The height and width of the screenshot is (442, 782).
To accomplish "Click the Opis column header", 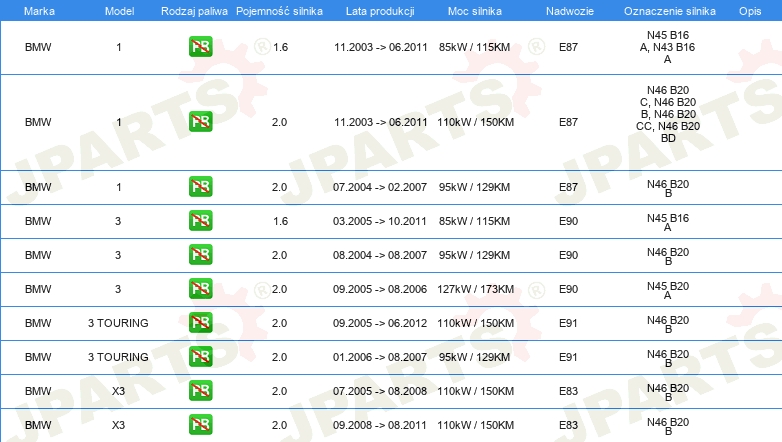I will [x=750, y=11].
